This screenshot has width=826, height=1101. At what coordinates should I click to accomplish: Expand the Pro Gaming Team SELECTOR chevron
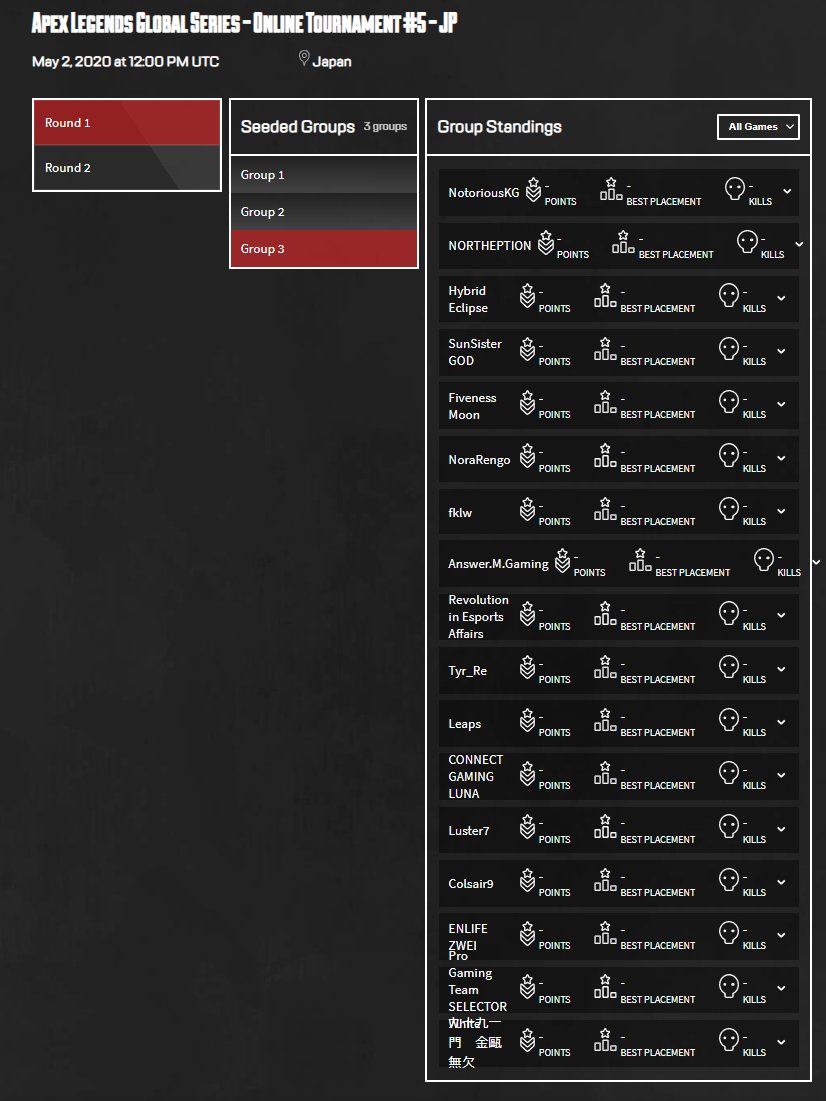(x=781, y=989)
